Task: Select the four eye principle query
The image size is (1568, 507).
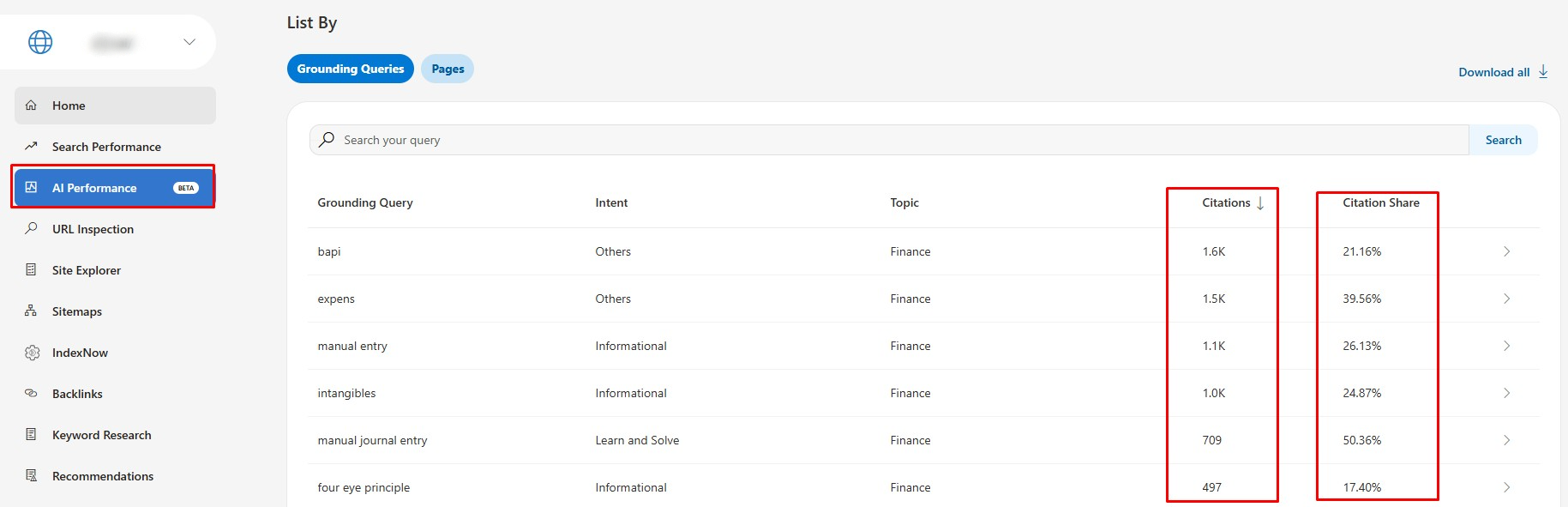Action: tap(363, 487)
